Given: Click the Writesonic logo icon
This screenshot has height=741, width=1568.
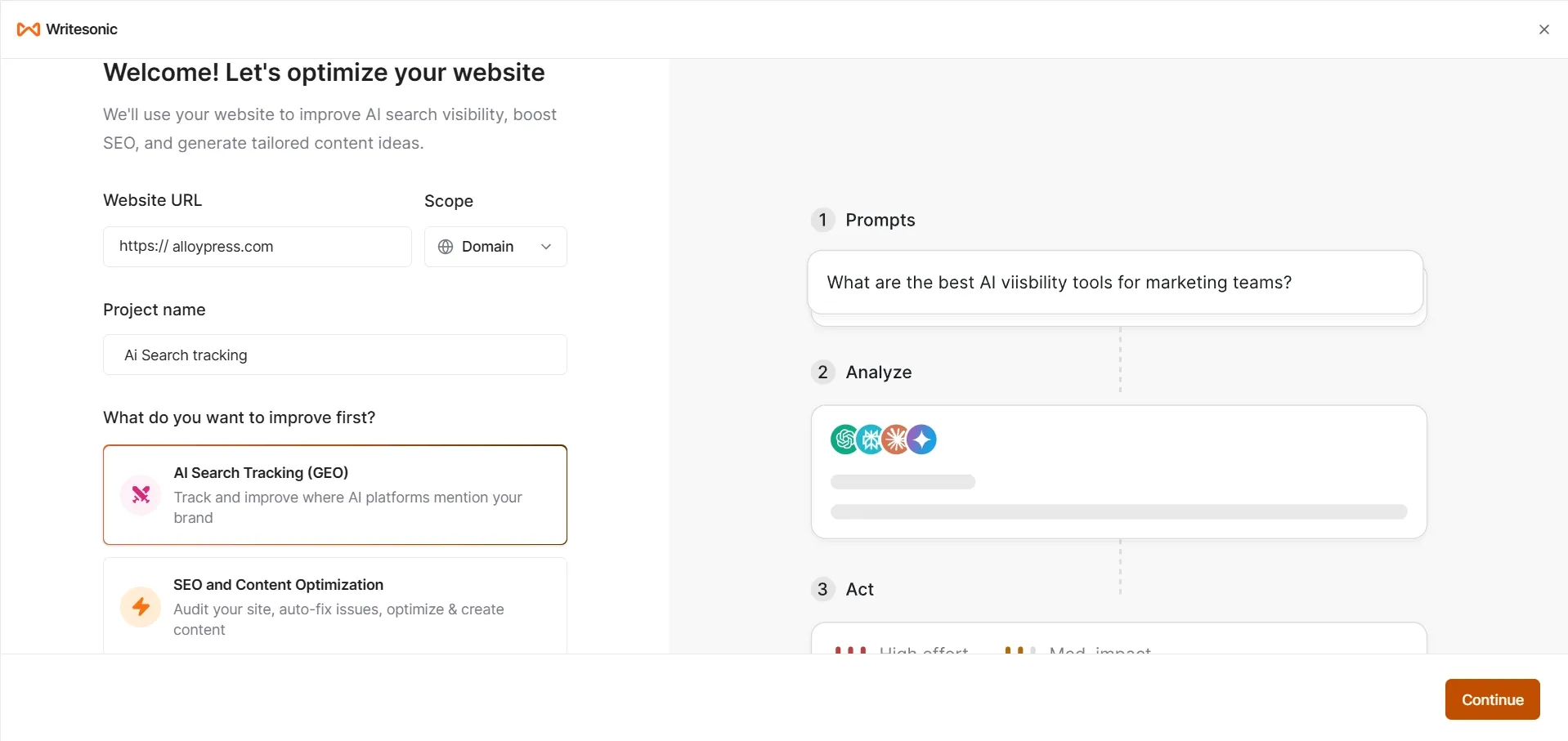Looking at the screenshot, I should pos(29,29).
